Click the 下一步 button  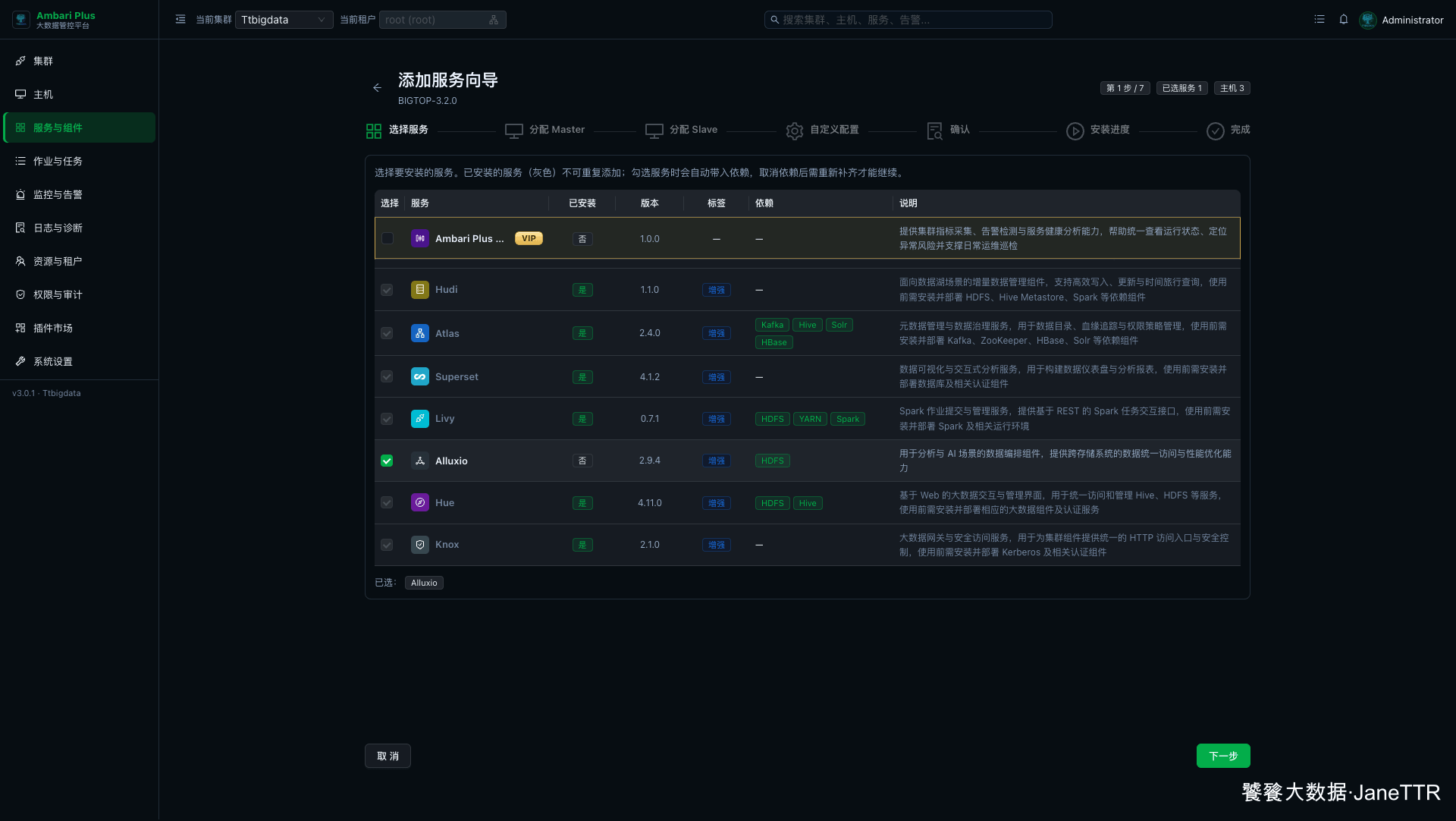(1223, 756)
